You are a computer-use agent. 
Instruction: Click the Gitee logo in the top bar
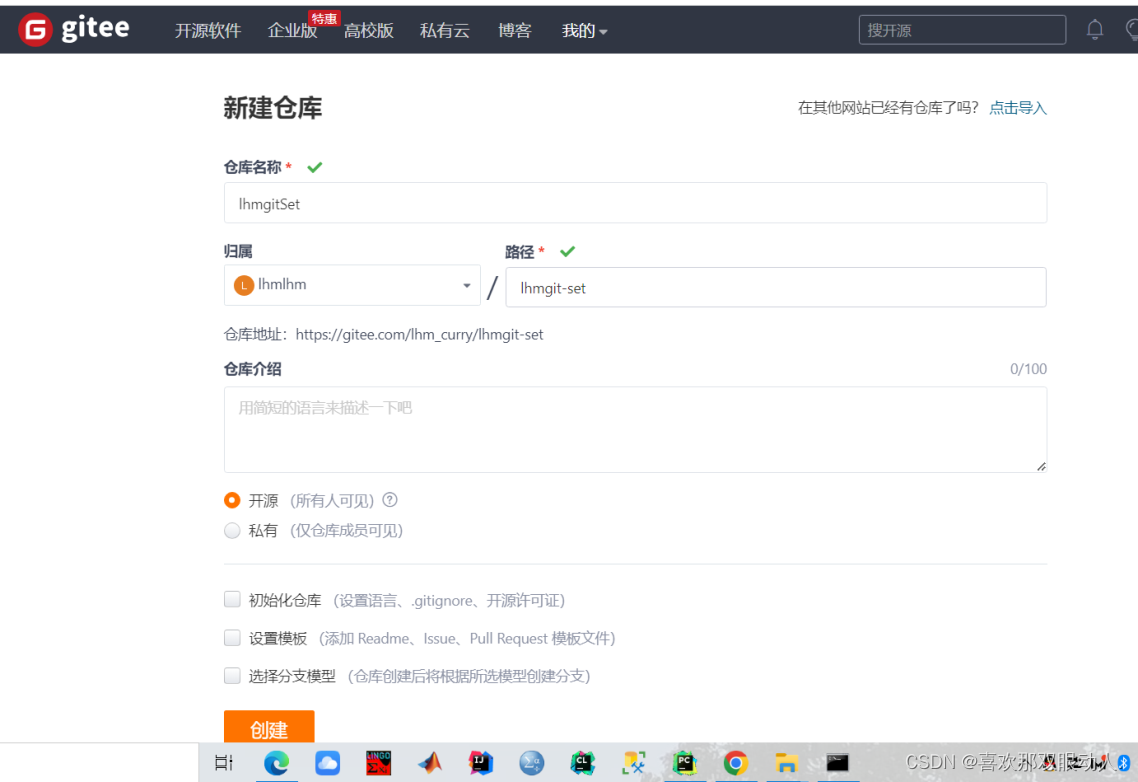pyautogui.click(x=72, y=28)
